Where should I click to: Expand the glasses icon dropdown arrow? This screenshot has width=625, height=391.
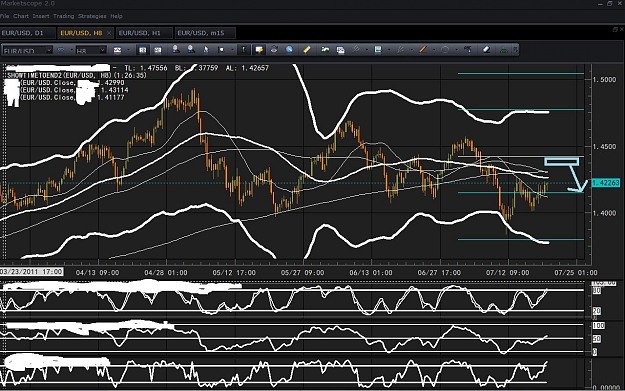point(72,50)
